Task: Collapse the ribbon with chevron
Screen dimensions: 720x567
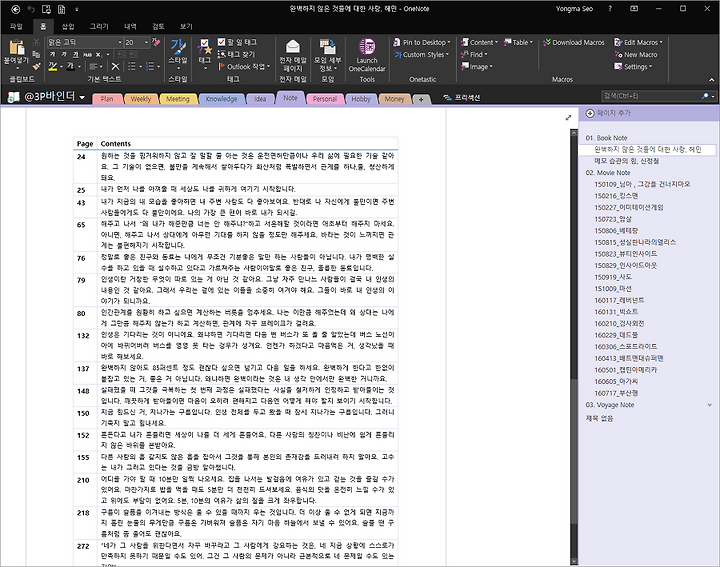Action: click(x=712, y=79)
